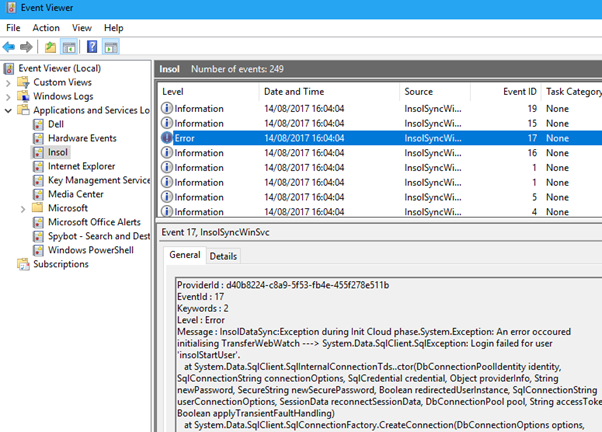Click the blue Help toolbar icon
Image resolution: width=602 pixels, height=432 pixels.
pyautogui.click(x=92, y=47)
